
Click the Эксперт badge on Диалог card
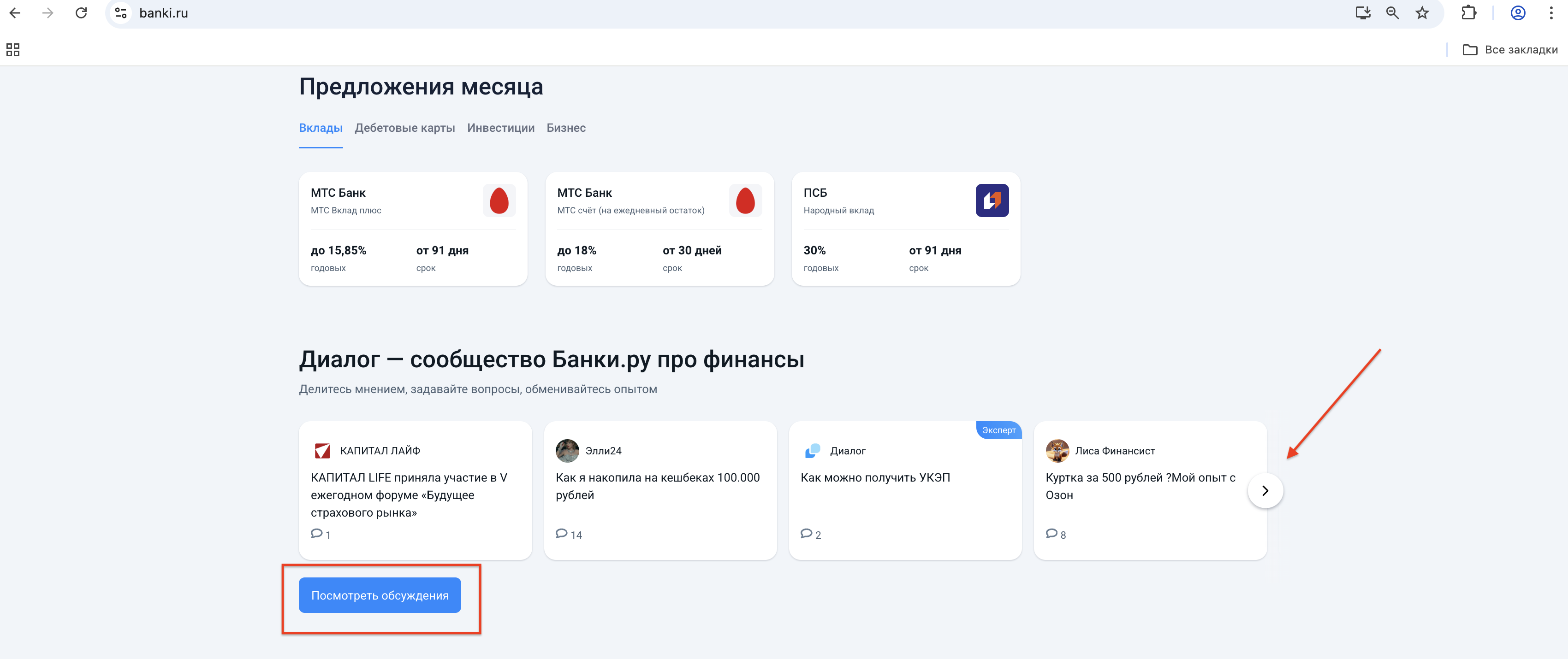point(999,430)
